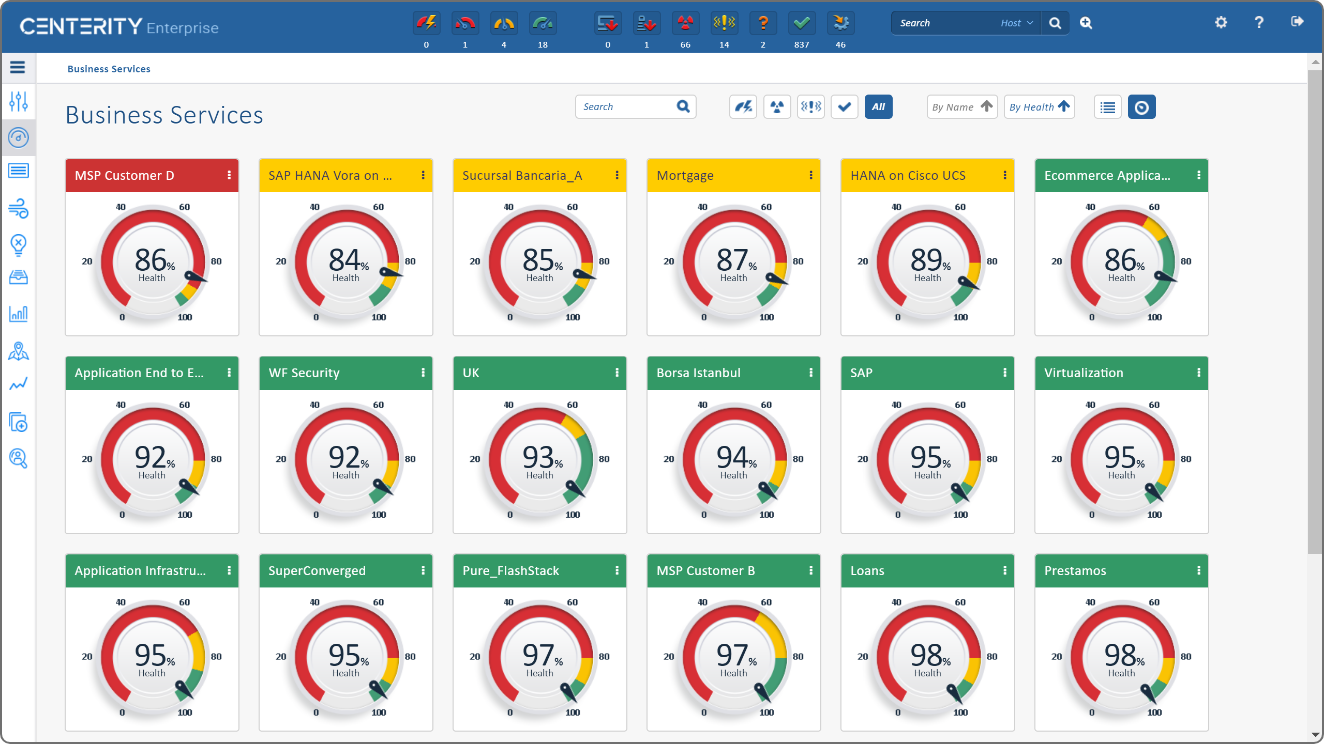
Task: Click the Business Services breadcrumb link
Action: point(106,69)
